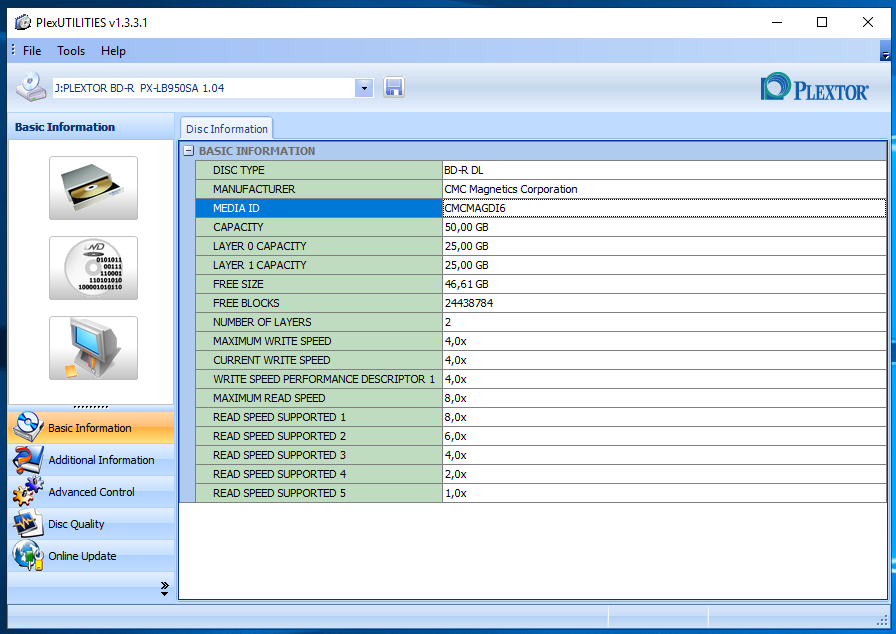
Task: Click the Basic Information disc icon in sidebar
Action: [x=27, y=427]
